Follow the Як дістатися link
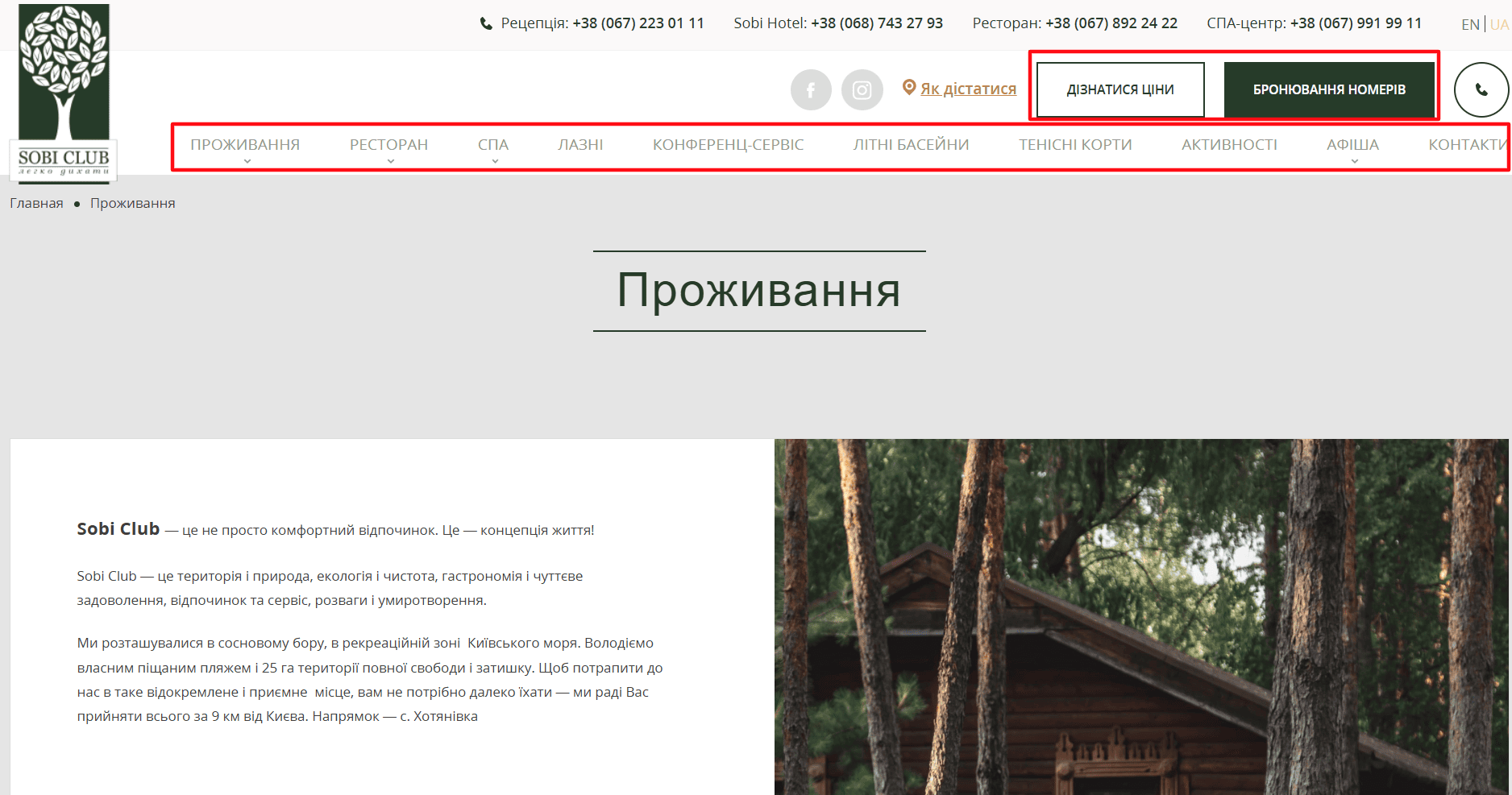 point(968,89)
